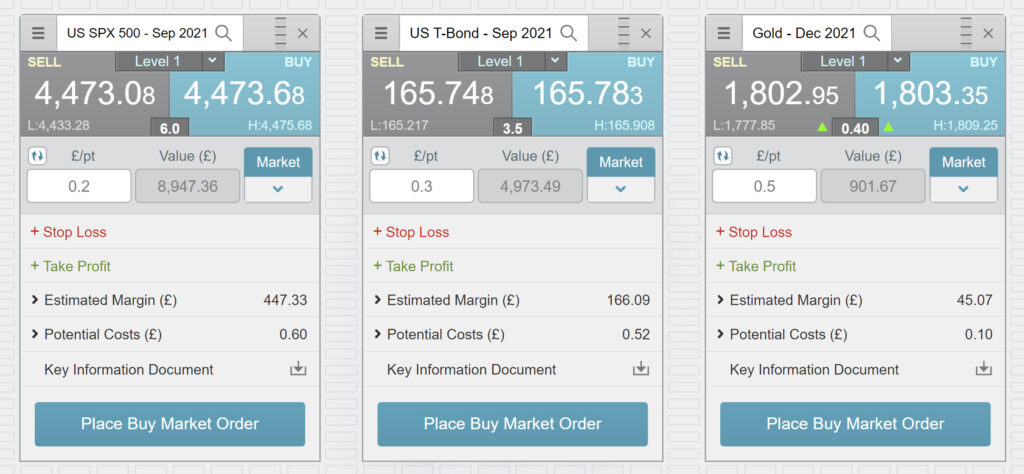The image size is (1024, 474).
Task: Open hamburger menu on Gold ticket
Action: (724, 33)
